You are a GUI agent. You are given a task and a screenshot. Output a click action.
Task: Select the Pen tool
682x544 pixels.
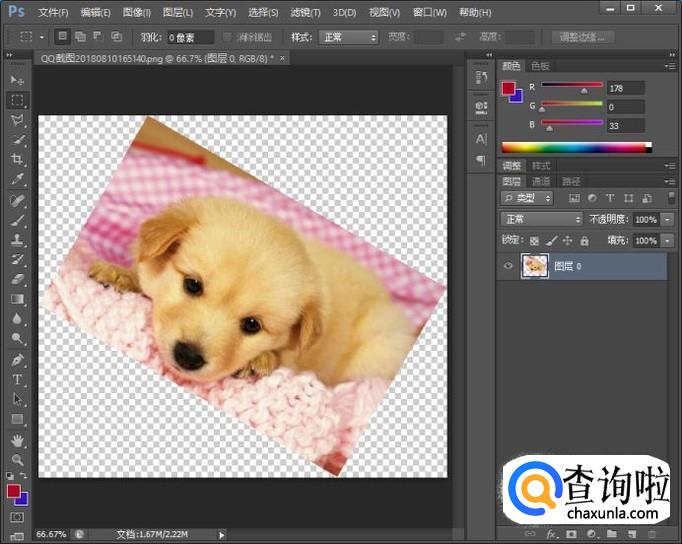coord(18,360)
